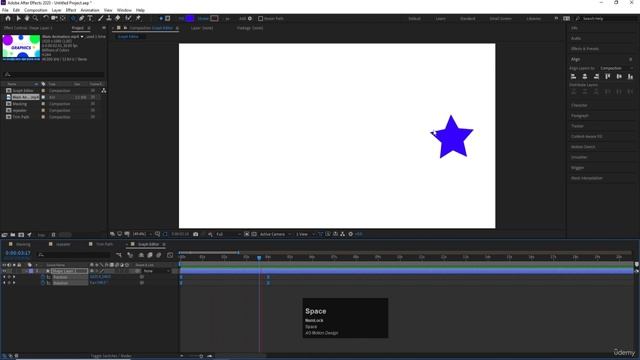Open Graph Editor icon in timeline
Viewport: 640px width, 360px height.
[x=170, y=255]
